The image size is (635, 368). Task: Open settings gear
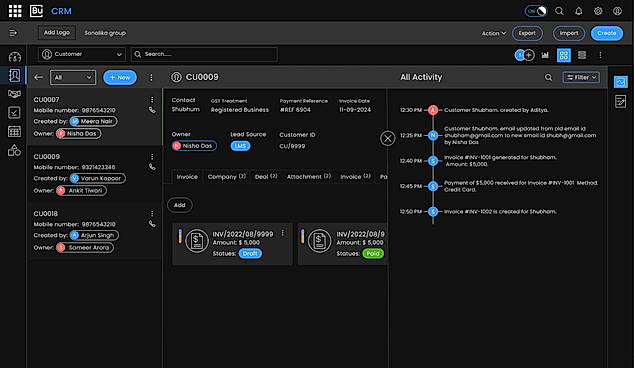click(598, 11)
